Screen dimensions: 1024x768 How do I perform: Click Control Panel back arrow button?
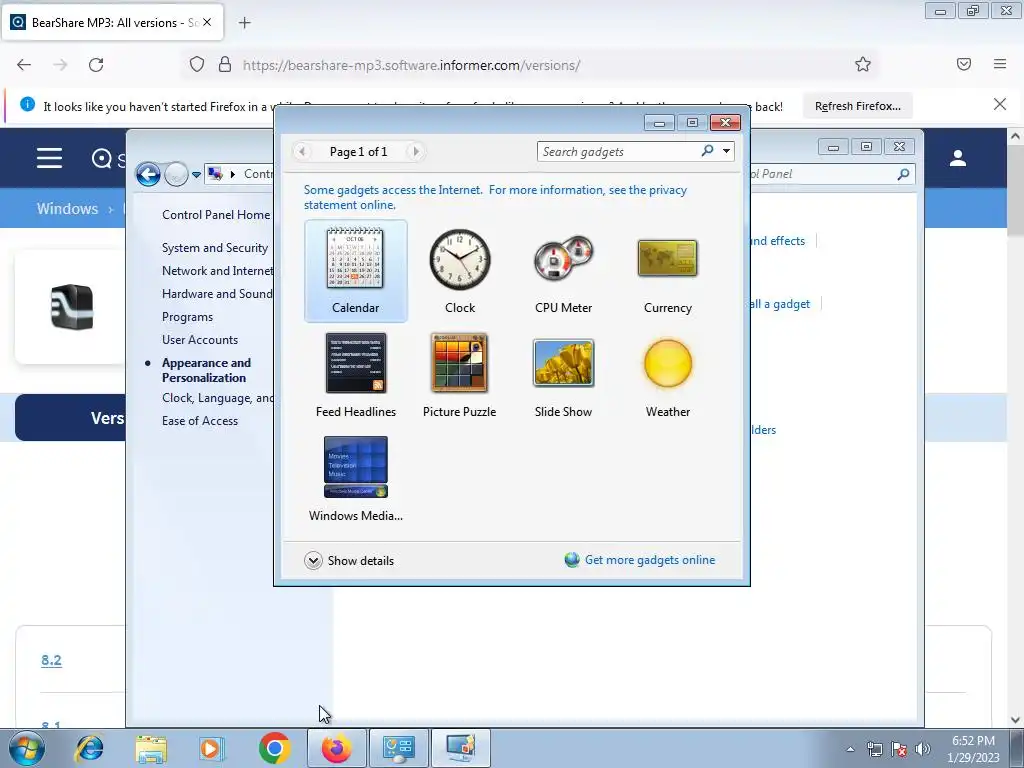(149, 174)
